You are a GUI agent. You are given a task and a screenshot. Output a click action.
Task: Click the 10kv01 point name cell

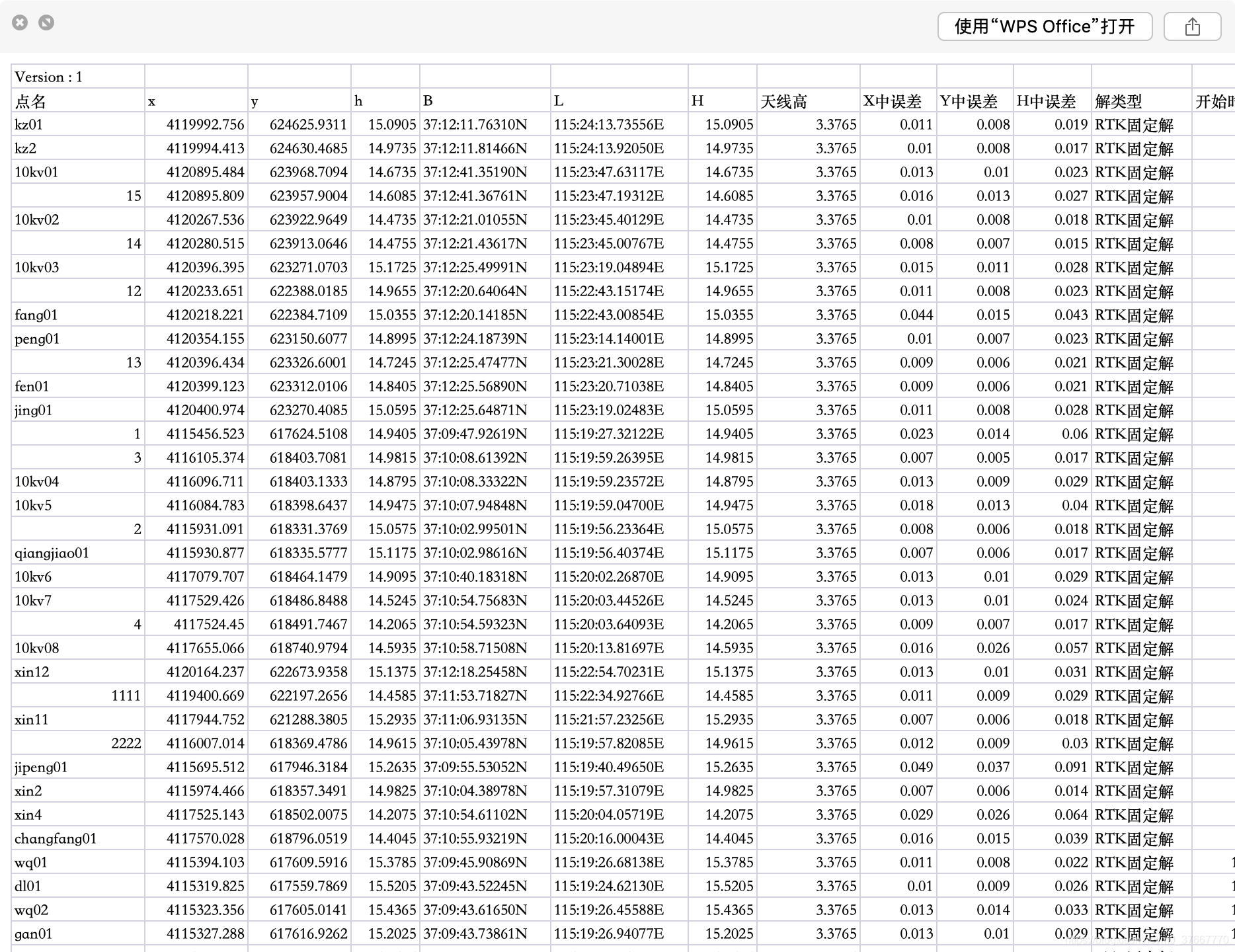[78, 172]
